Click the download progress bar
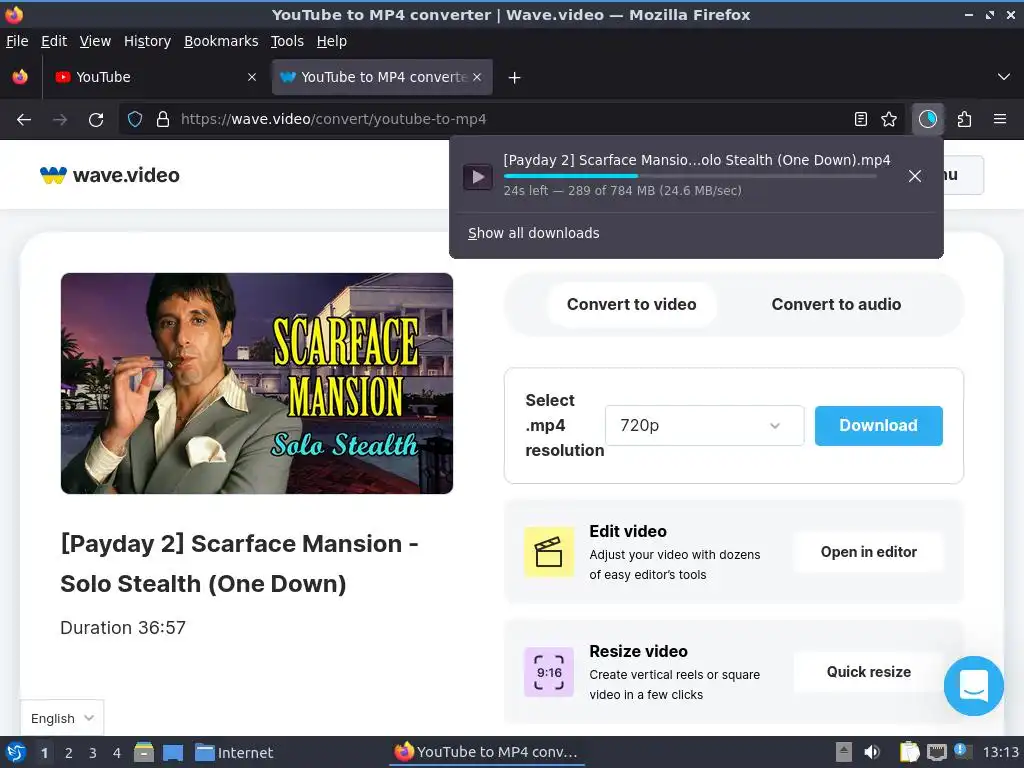The image size is (1024, 768). click(x=690, y=176)
